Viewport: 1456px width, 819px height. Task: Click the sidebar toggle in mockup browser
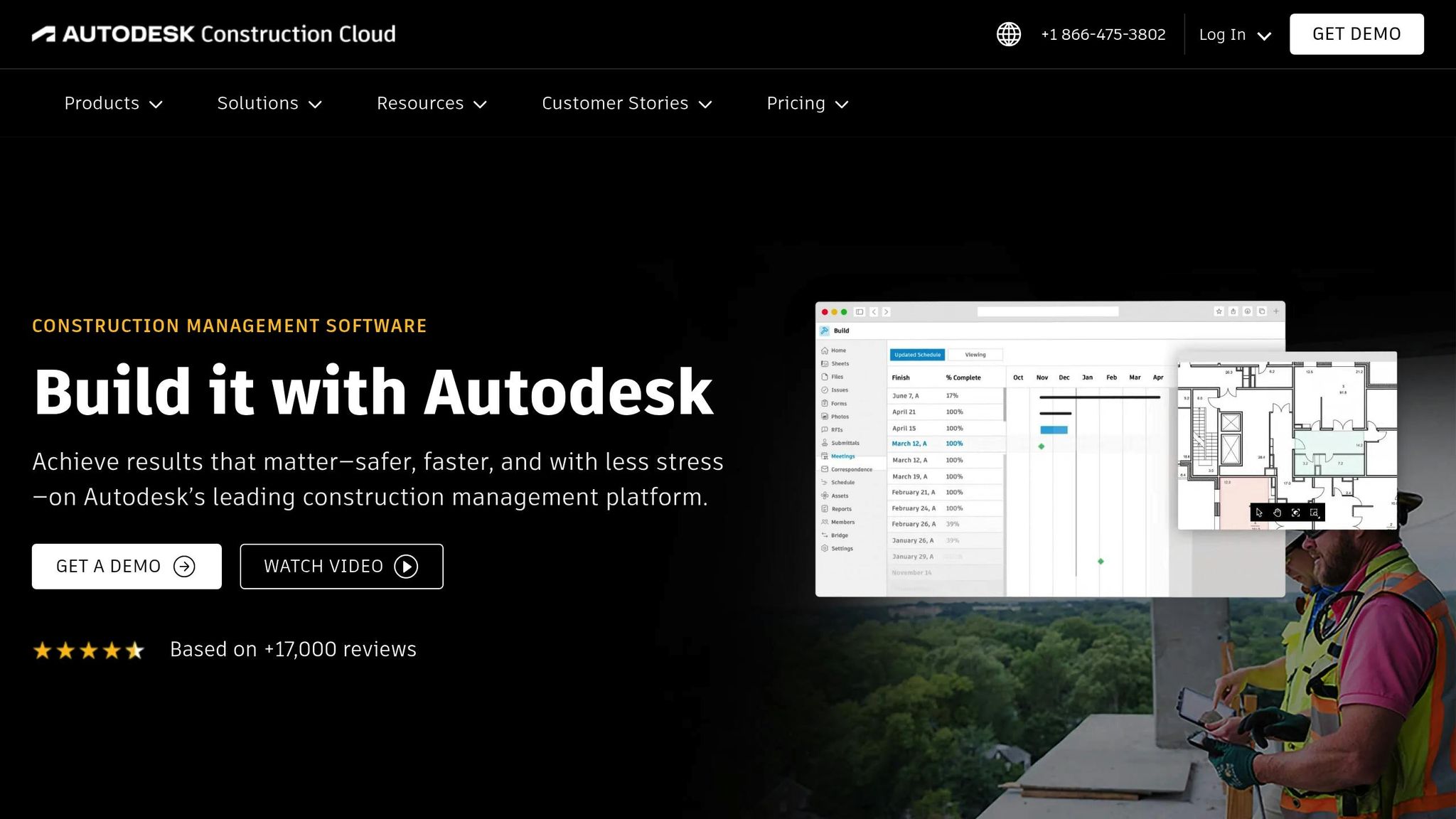pos(860,311)
